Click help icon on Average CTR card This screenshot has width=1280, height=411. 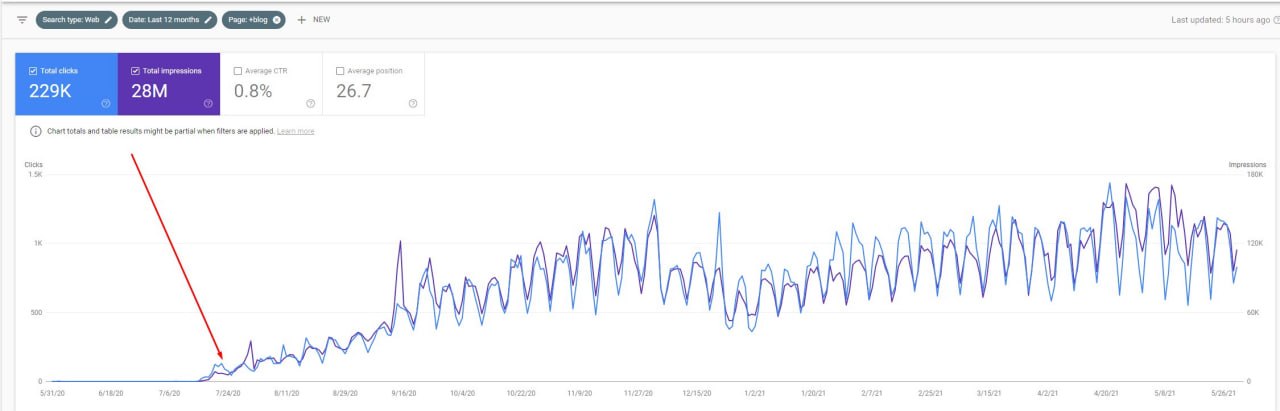(310, 103)
